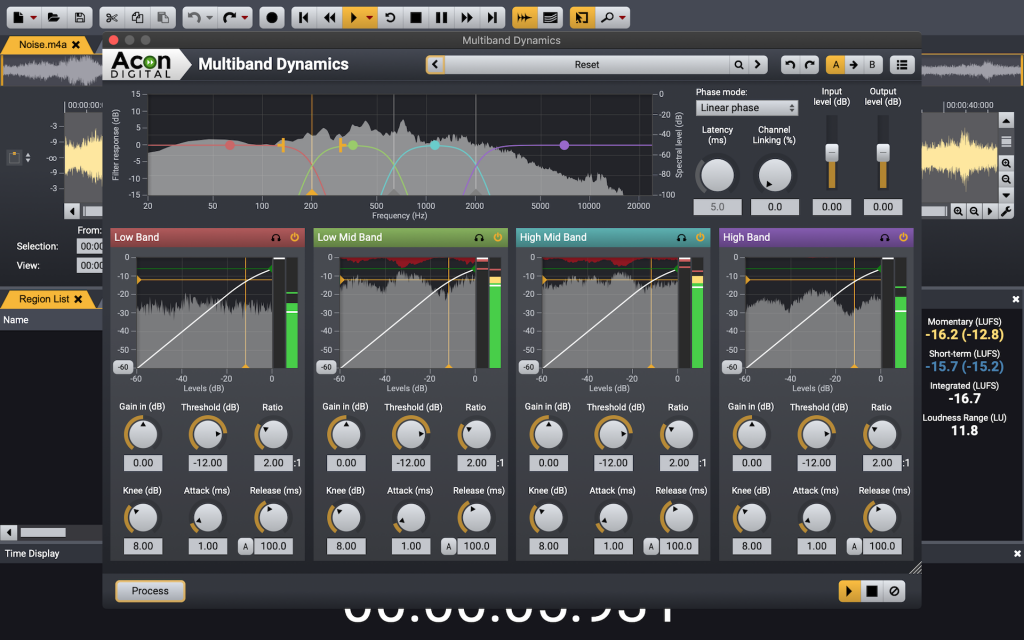Image resolution: width=1024 pixels, height=640 pixels.
Task: Toggle the High Band power button
Action: [903, 238]
